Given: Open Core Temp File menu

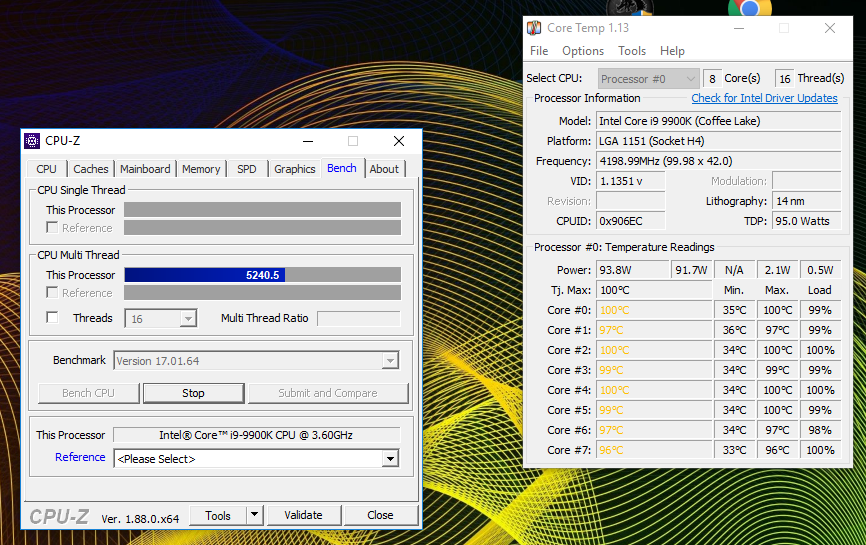Looking at the screenshot, I should coord(539,51).
